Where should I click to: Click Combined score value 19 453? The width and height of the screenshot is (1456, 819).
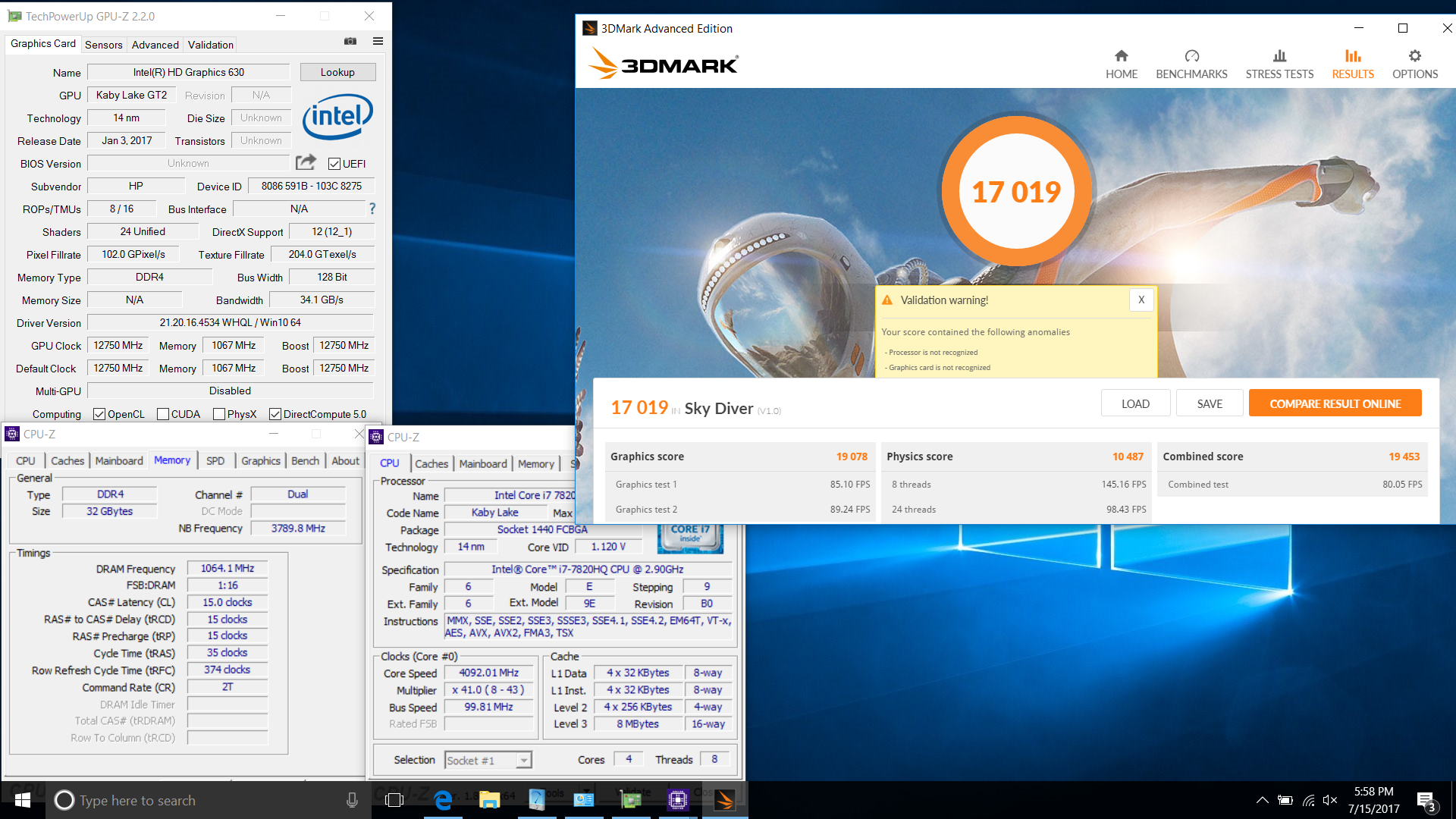tap(1404, 457)
